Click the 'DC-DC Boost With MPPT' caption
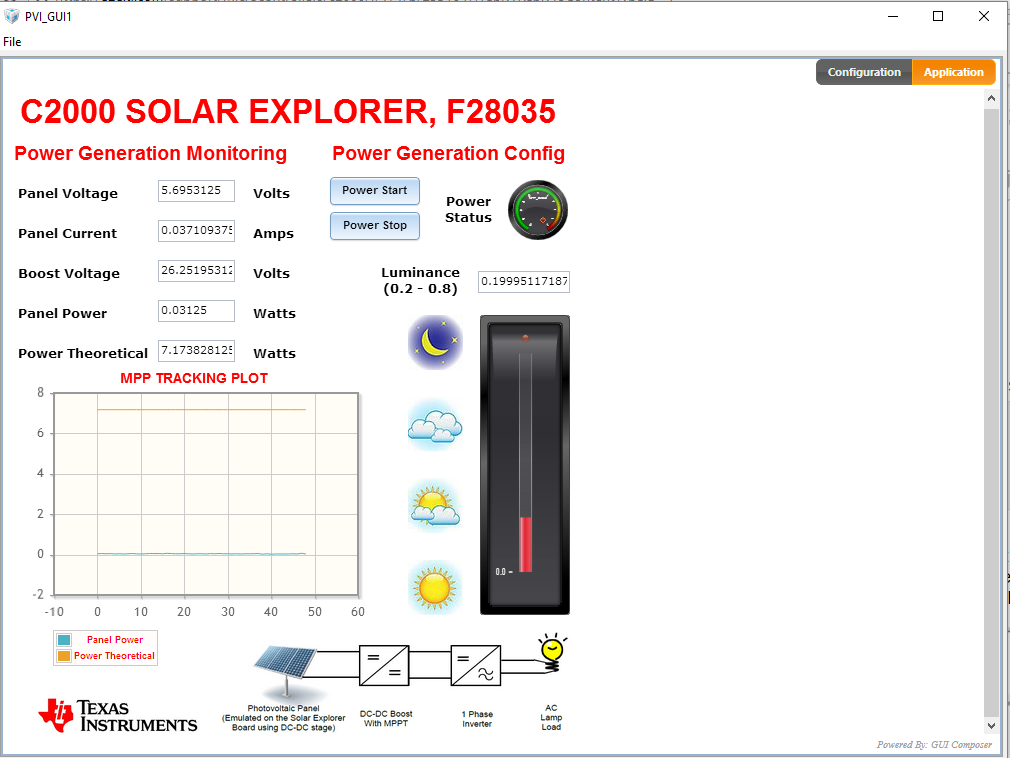The width and height of the screenshot is (1010, 758). (386, 719)
